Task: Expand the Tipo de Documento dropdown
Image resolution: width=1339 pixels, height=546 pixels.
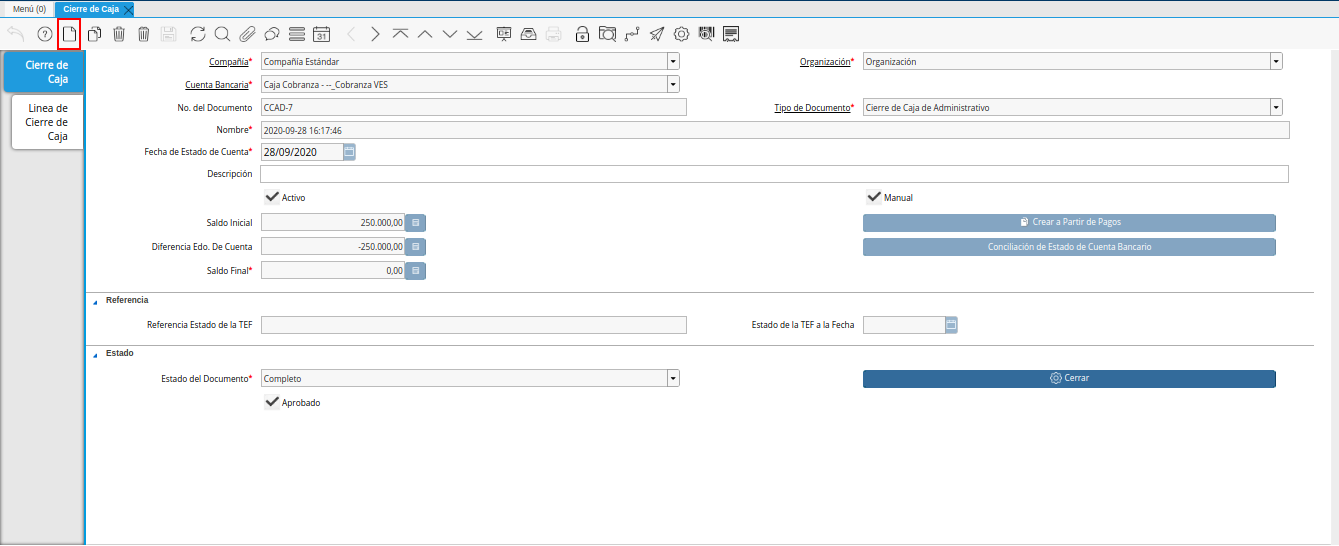Action: (1276, 108)
